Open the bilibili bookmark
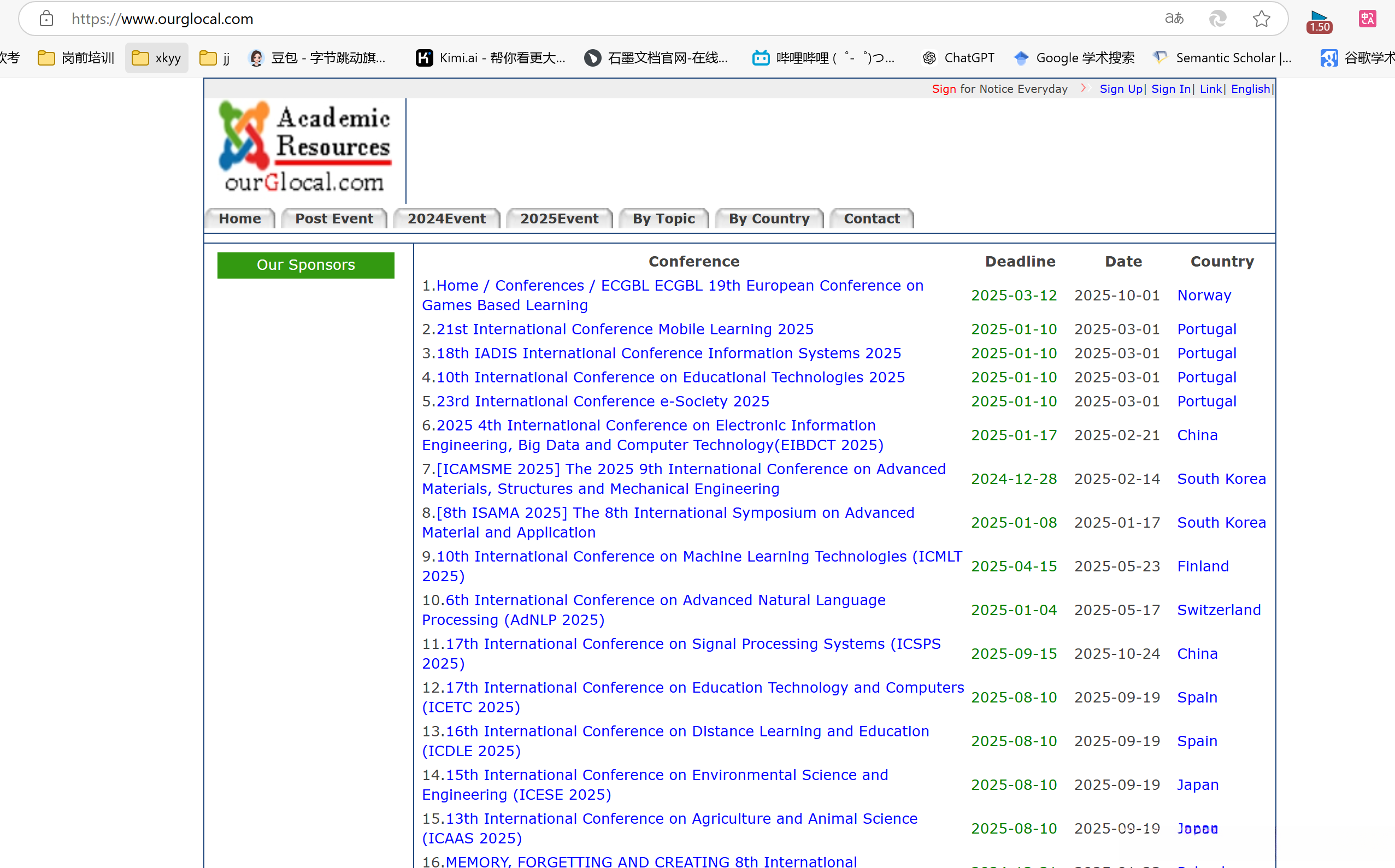 pyautogui.click(x=823, y=58)
